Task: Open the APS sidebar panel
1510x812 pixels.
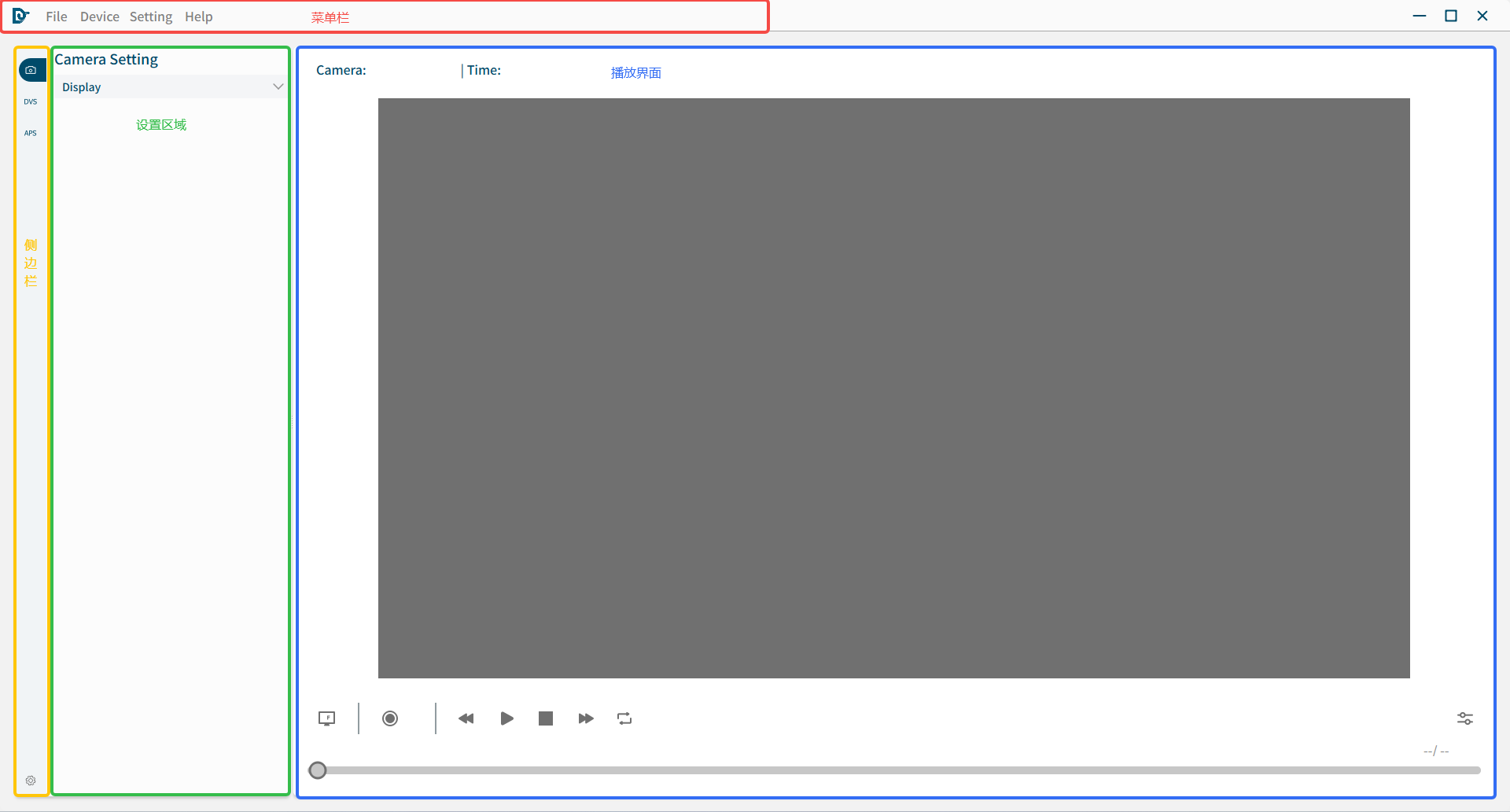Action: click(31, 133)
